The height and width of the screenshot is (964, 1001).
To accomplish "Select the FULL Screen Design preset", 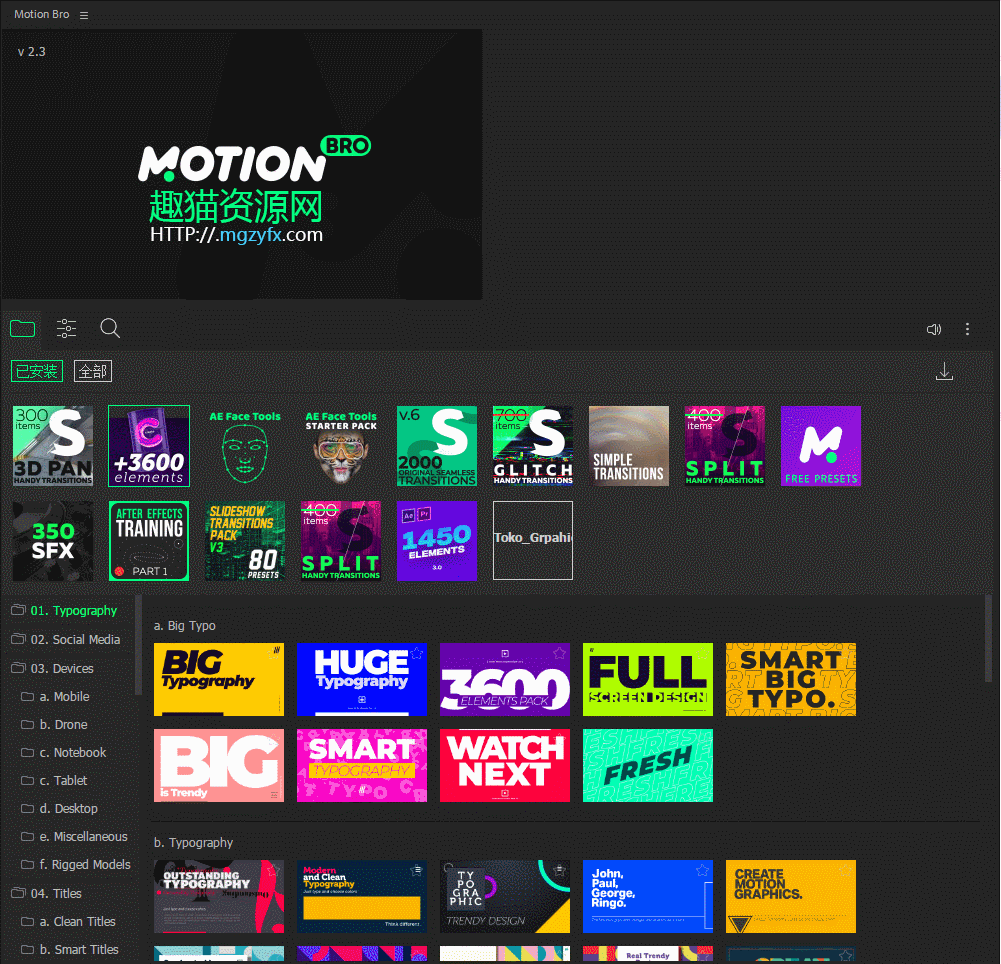I will pyautogui.click(x=648, y=679).
